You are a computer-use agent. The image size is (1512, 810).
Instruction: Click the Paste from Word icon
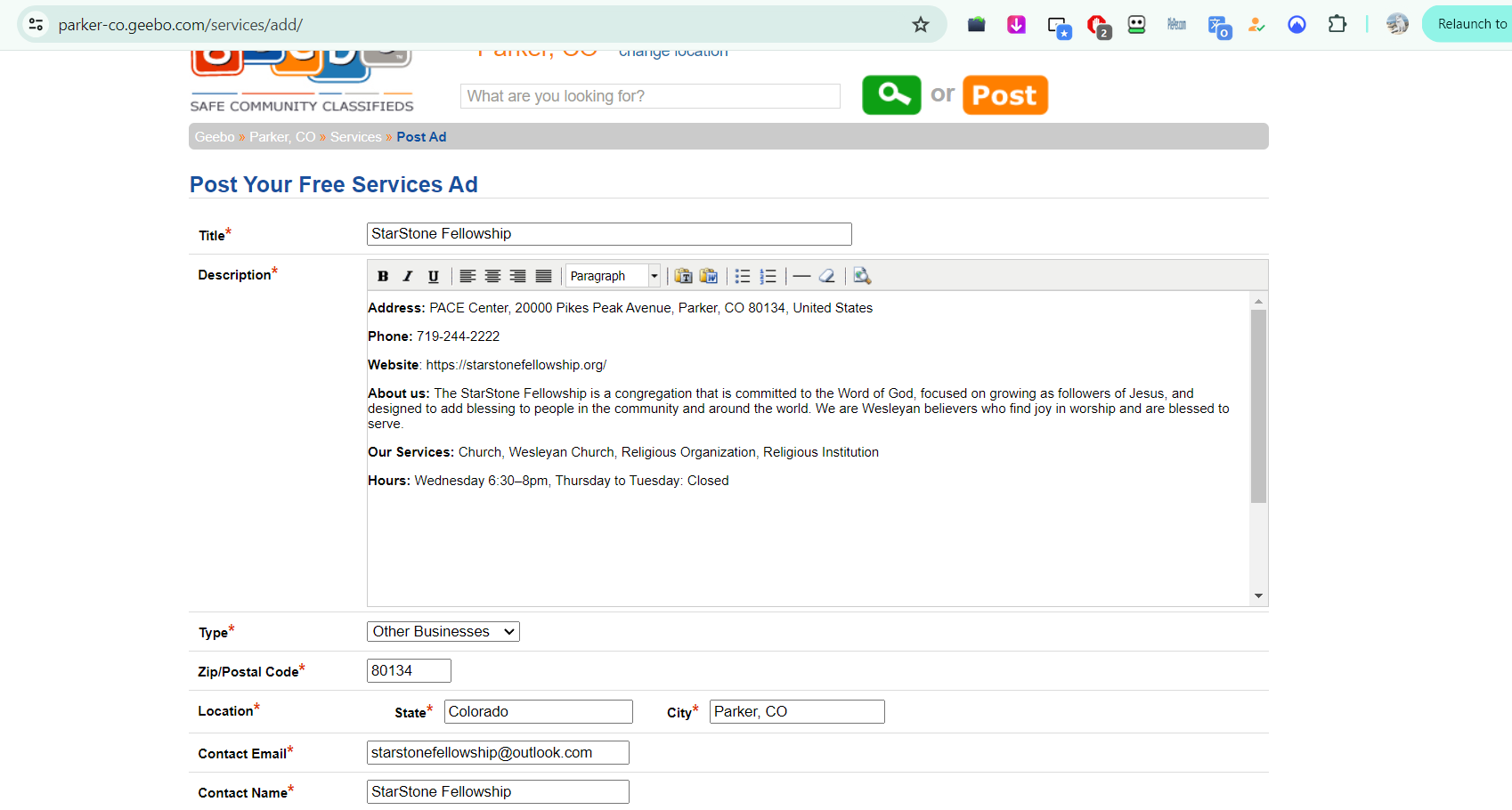[x=709, y=276]
